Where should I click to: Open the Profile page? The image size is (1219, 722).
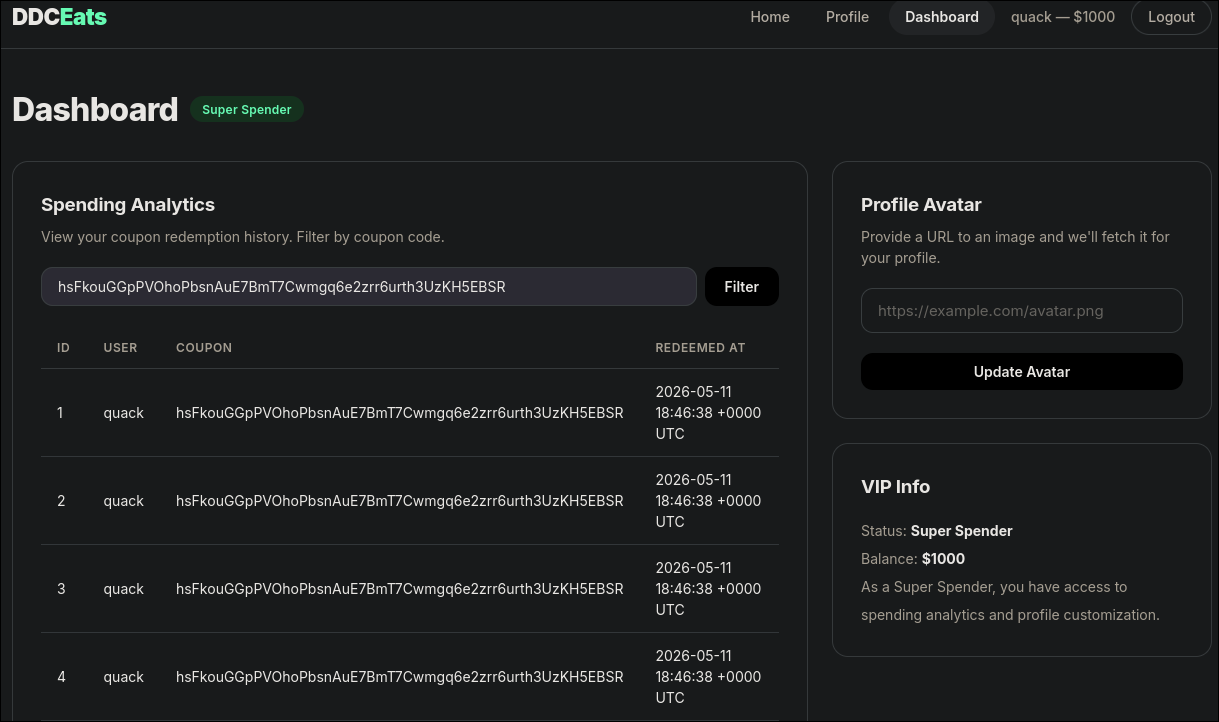[847, 17]
